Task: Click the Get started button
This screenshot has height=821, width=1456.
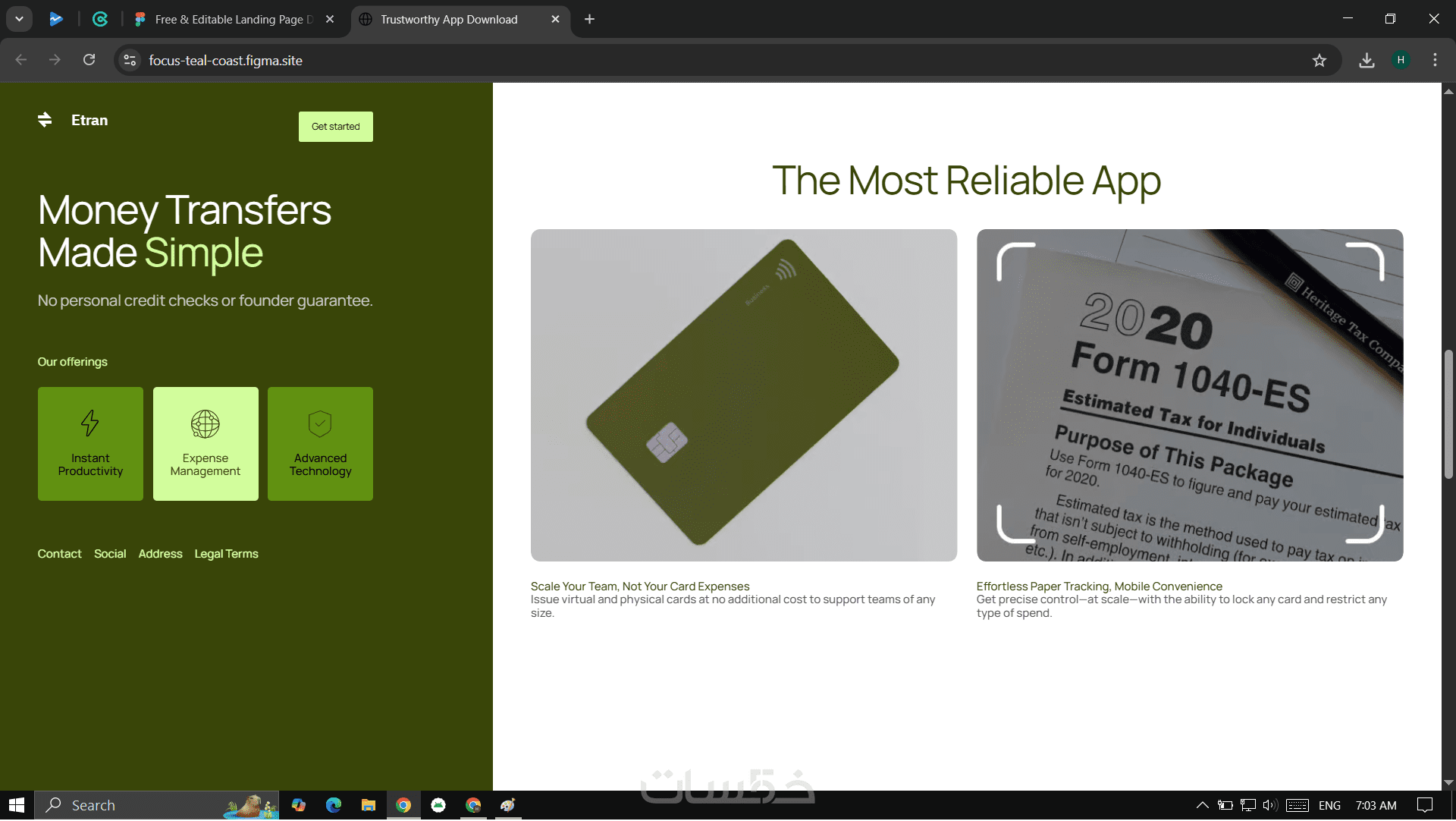Action: click(335, 127)
